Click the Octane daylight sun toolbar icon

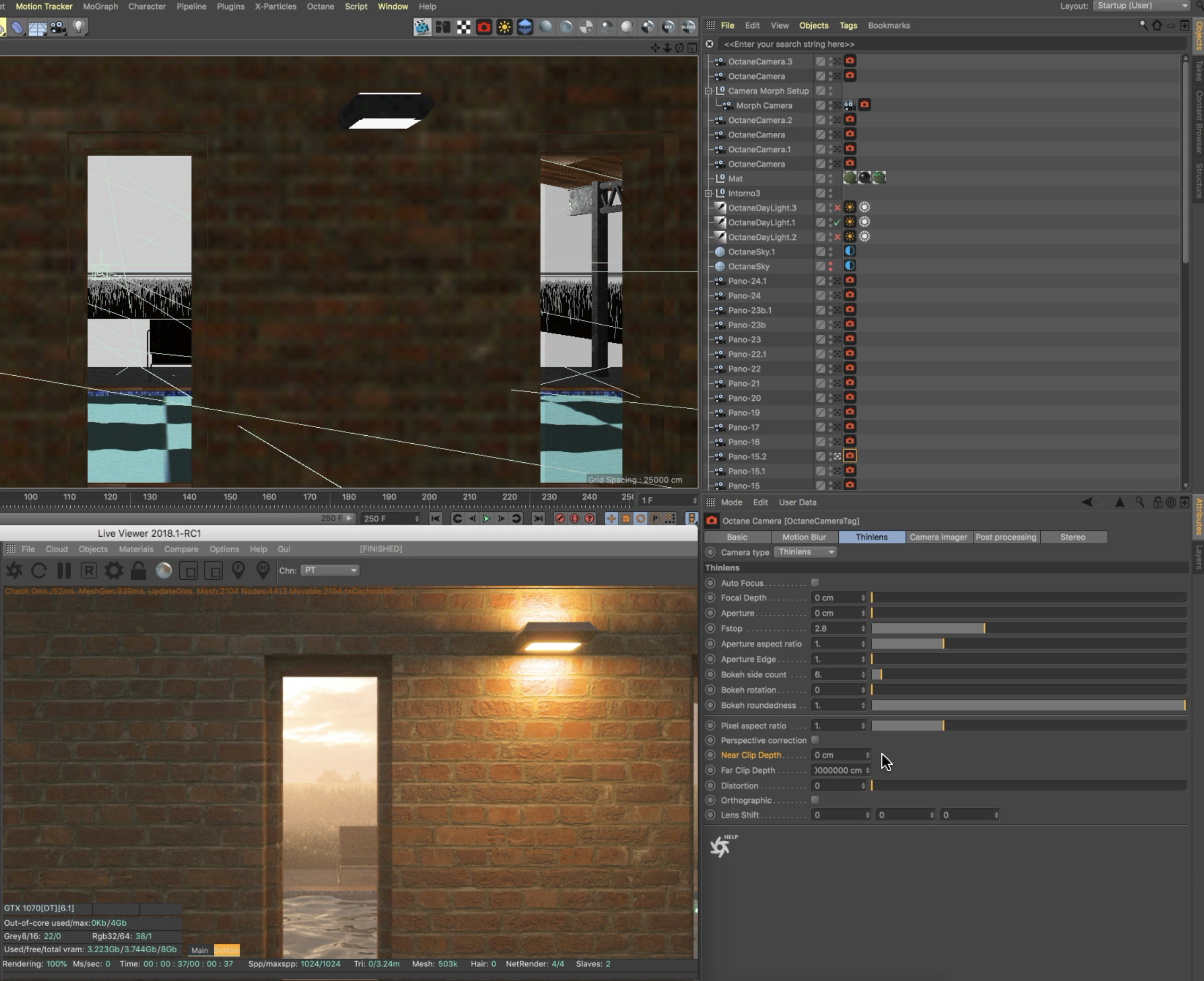pyautogui.click(x=504, y=27)
